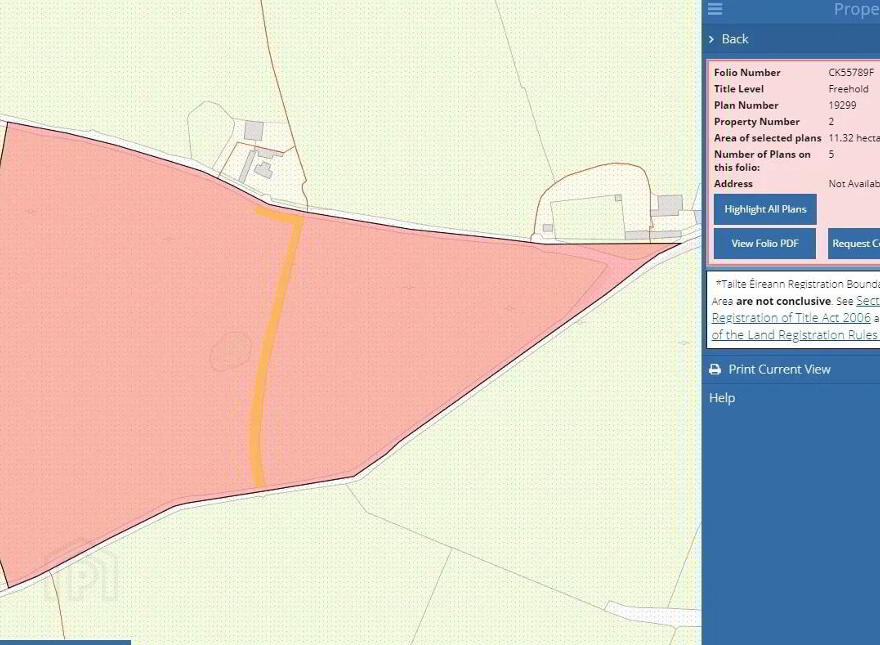Open the Help item
Image resolution: width=880 pixels, height=645 pixels.
722,398
